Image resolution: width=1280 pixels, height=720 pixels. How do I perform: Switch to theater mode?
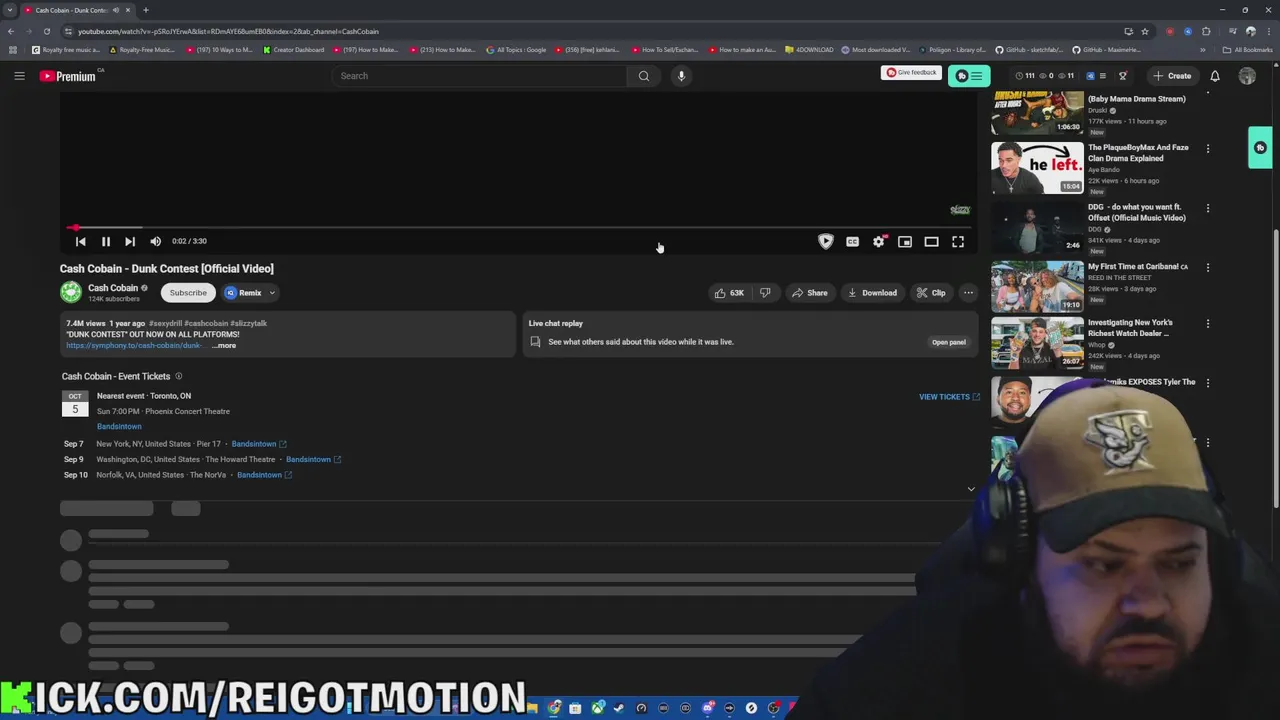tap(931, 241)
